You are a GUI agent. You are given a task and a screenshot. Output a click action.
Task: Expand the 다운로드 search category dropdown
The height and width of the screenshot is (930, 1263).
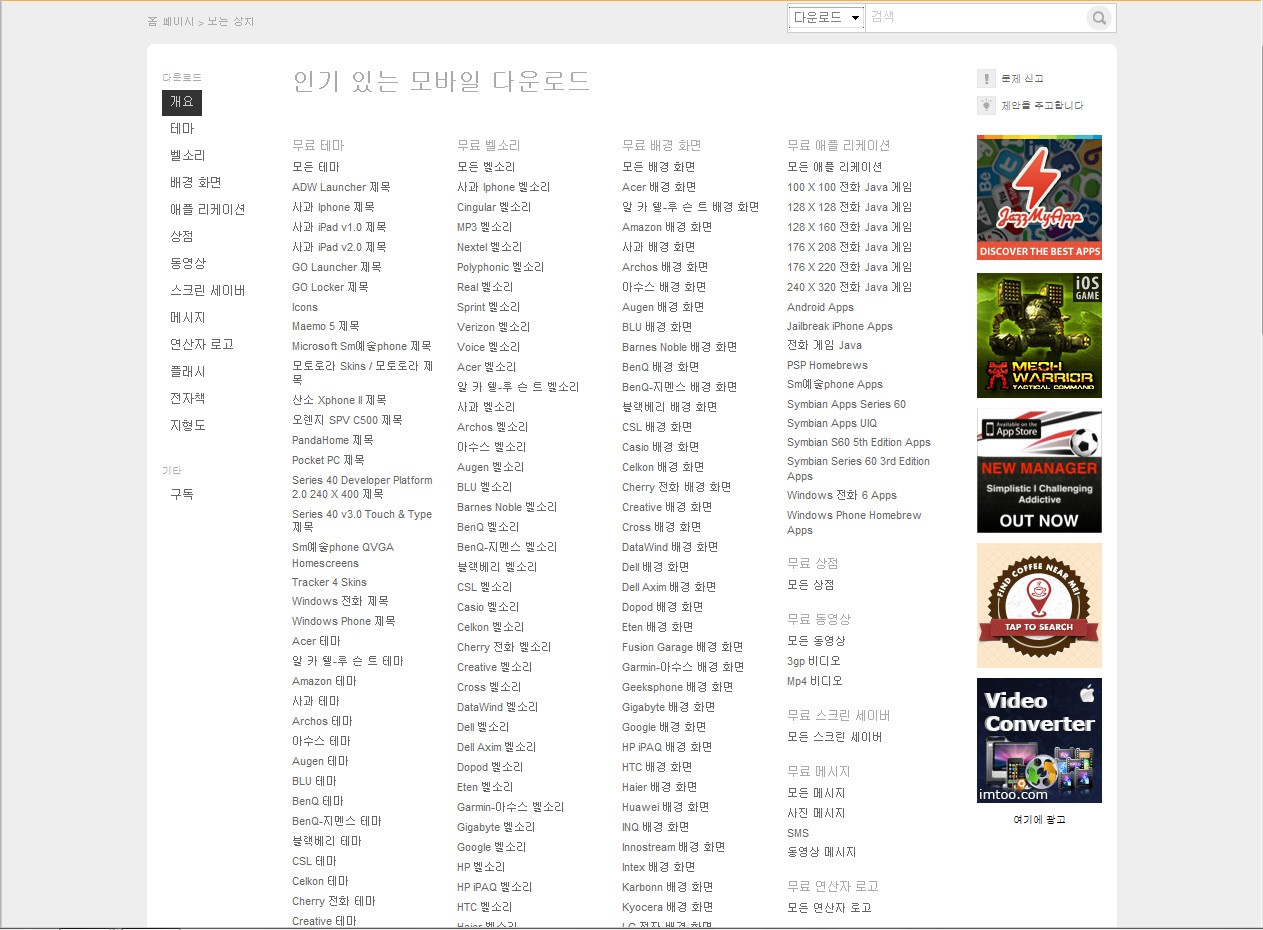coord(825,18)
